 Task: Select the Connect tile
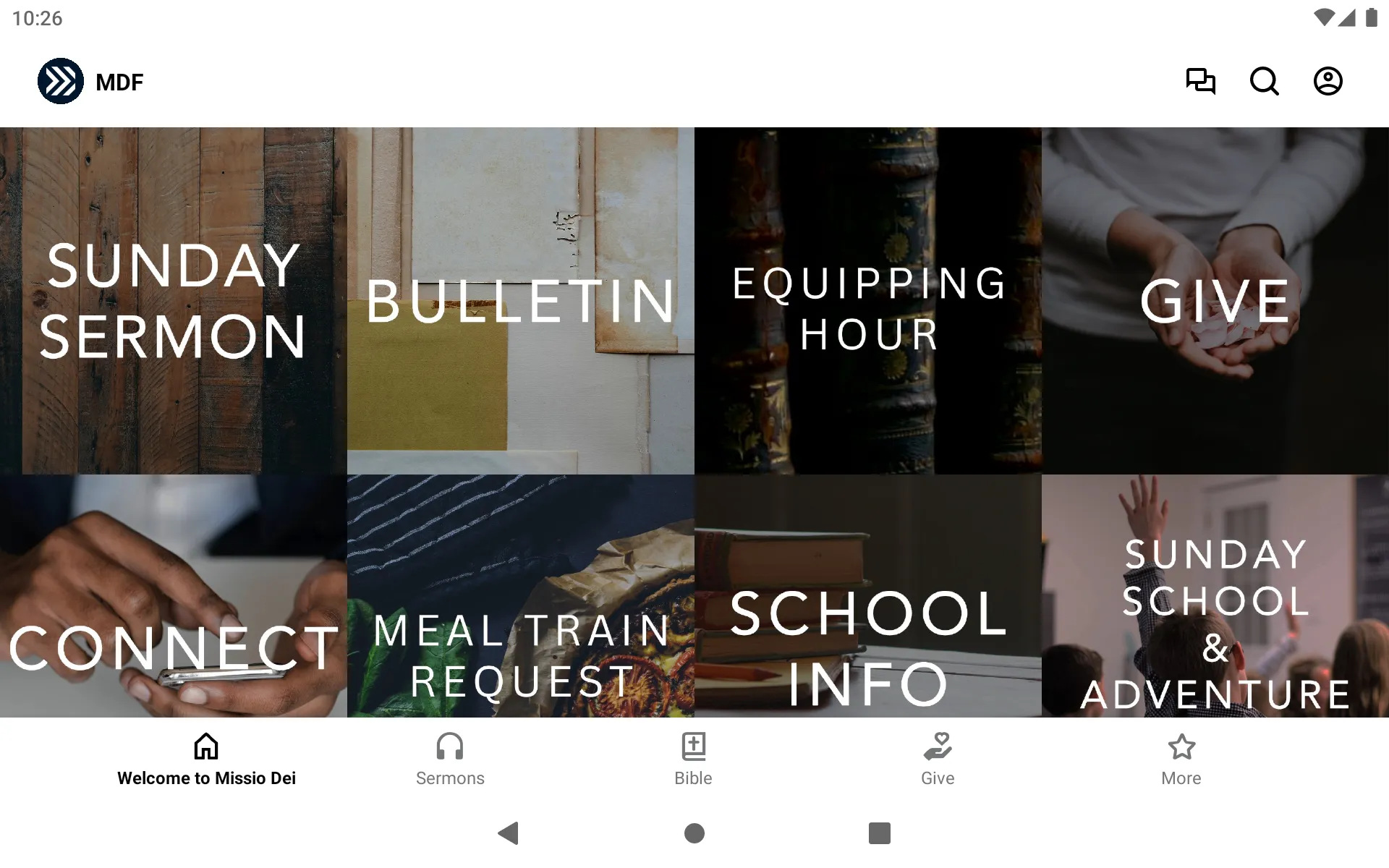click(x=174, y=596)
